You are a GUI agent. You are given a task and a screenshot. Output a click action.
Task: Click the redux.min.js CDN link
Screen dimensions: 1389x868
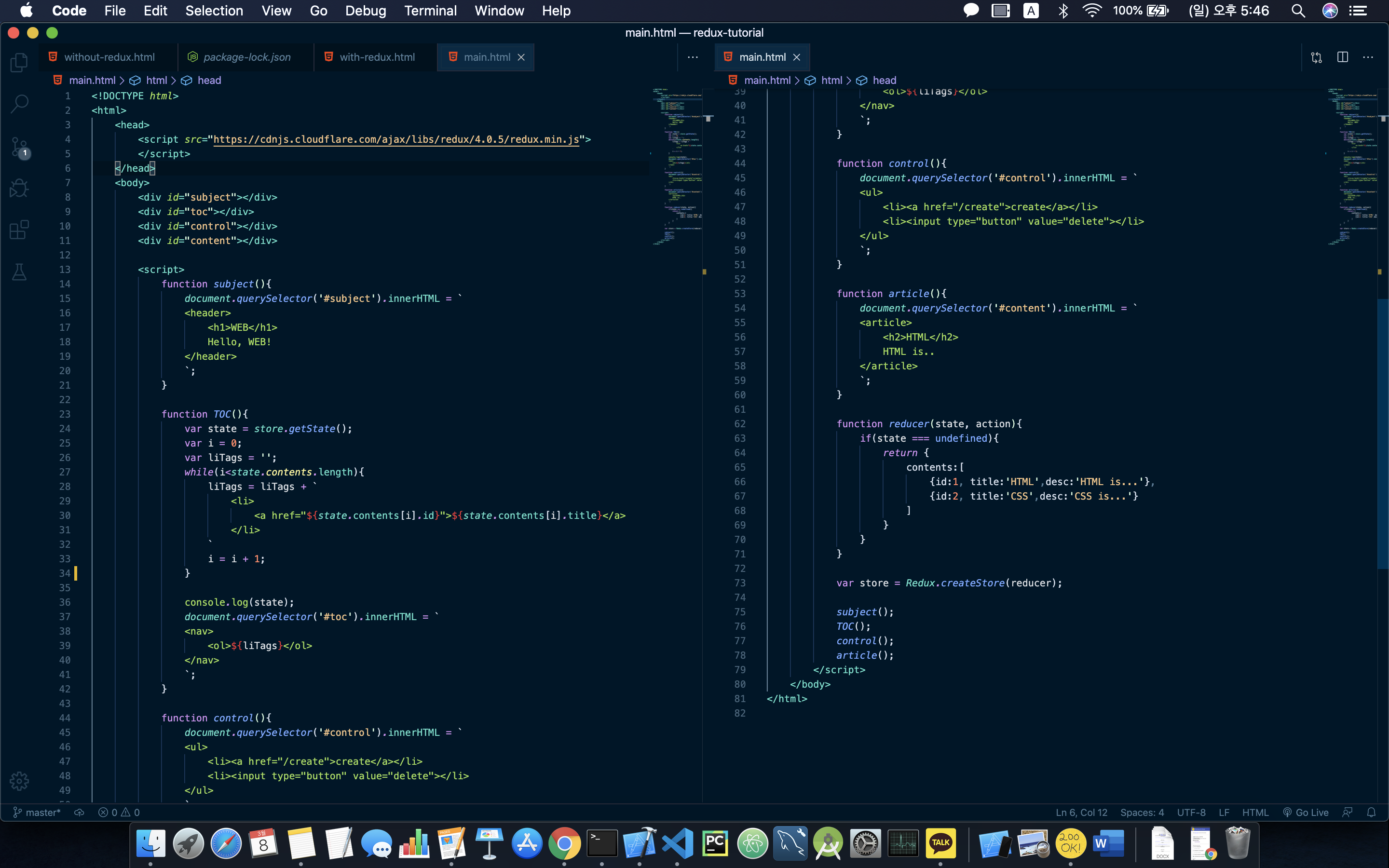(x=396, y=139)
